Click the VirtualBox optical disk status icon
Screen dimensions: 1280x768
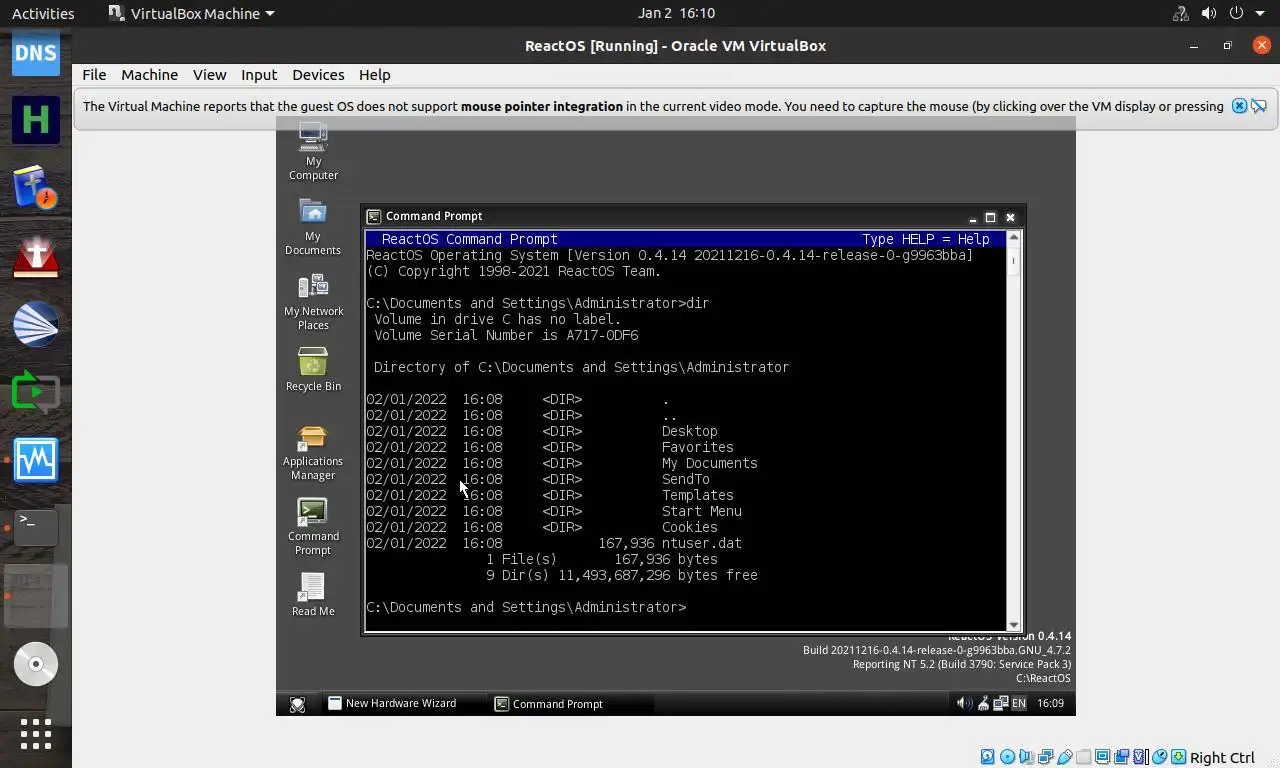click(1007, 757)
